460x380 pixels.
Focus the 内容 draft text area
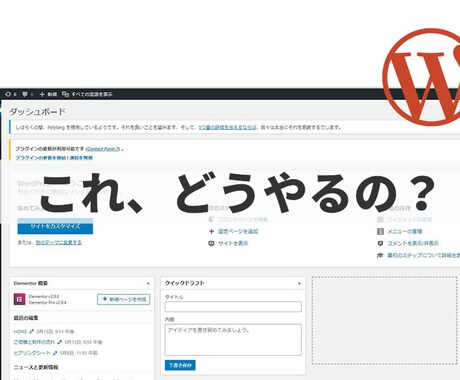point(233,340)
